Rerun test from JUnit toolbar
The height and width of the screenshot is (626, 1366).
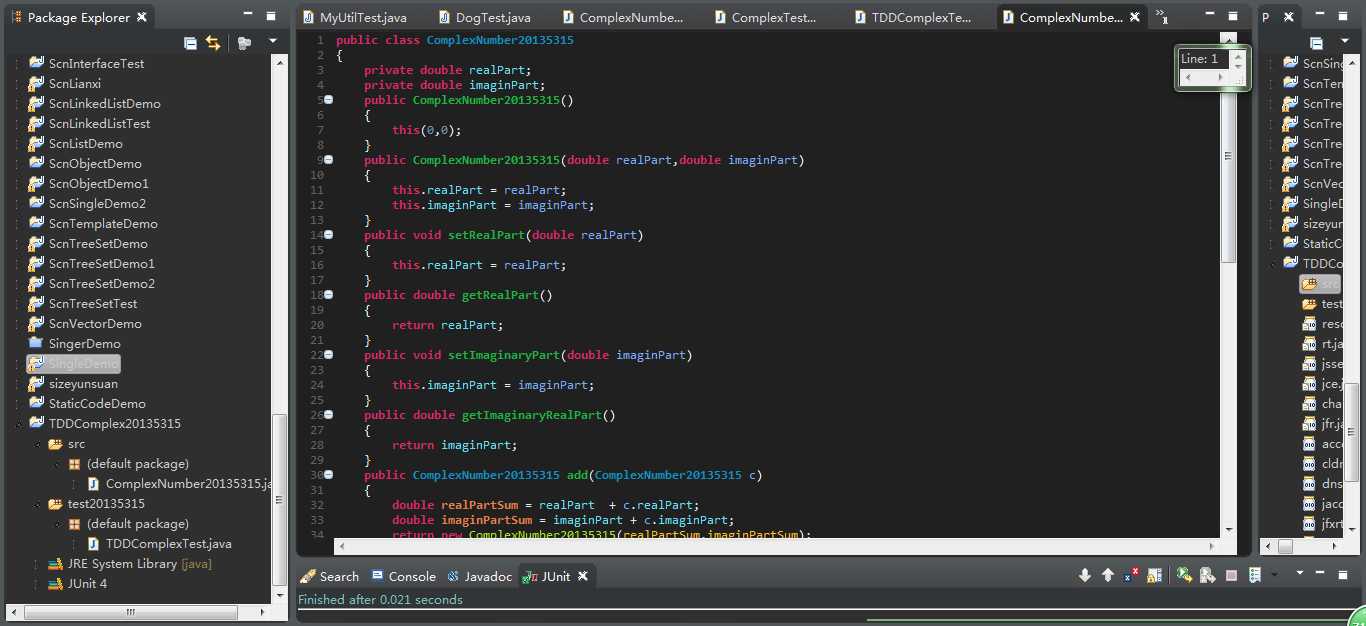point(1184,575)
